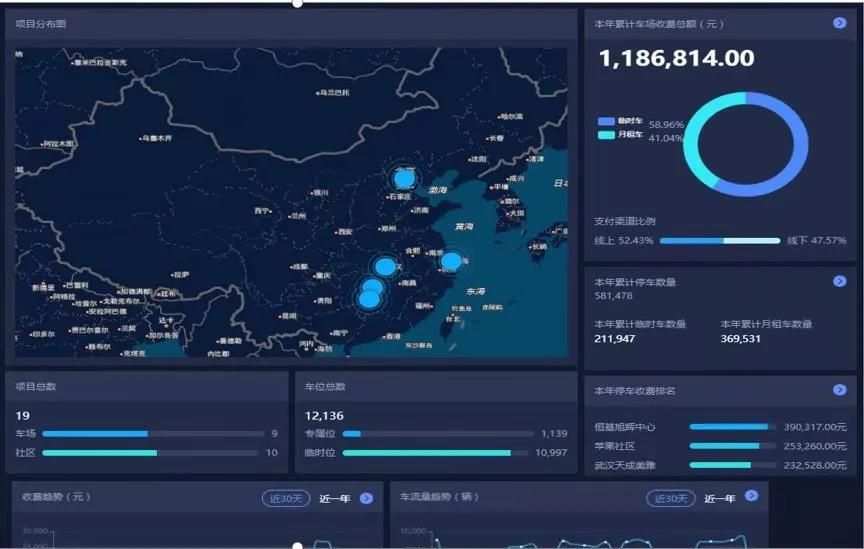
Task: Switch 收费趋势 chart to 近30天
Action: pos(285,498)
